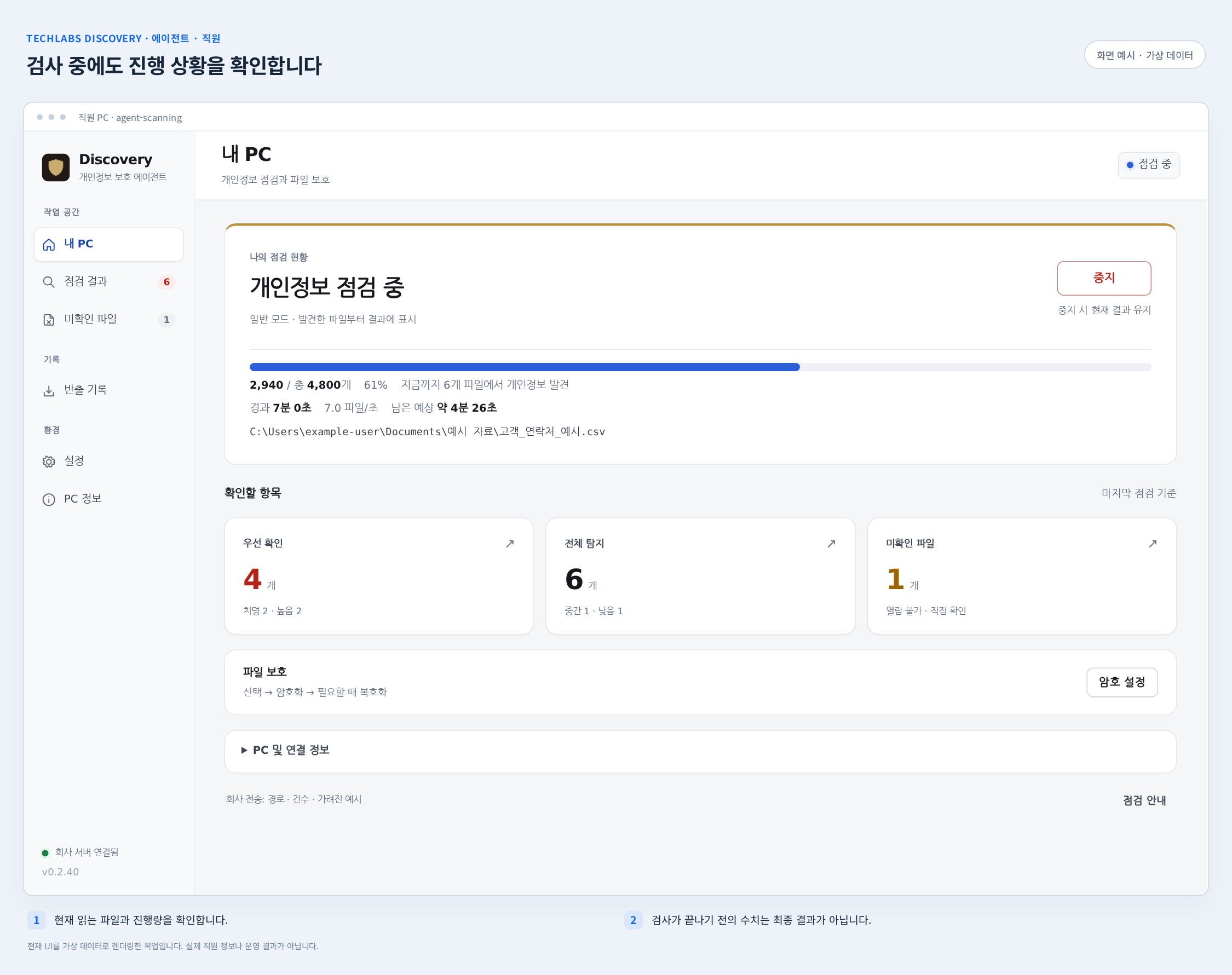Click 회사 전송: 경로 · 건수 · 가려진 예시
Image resolution: width=1232 pixels, height=975 pixels.
point(294,799)
